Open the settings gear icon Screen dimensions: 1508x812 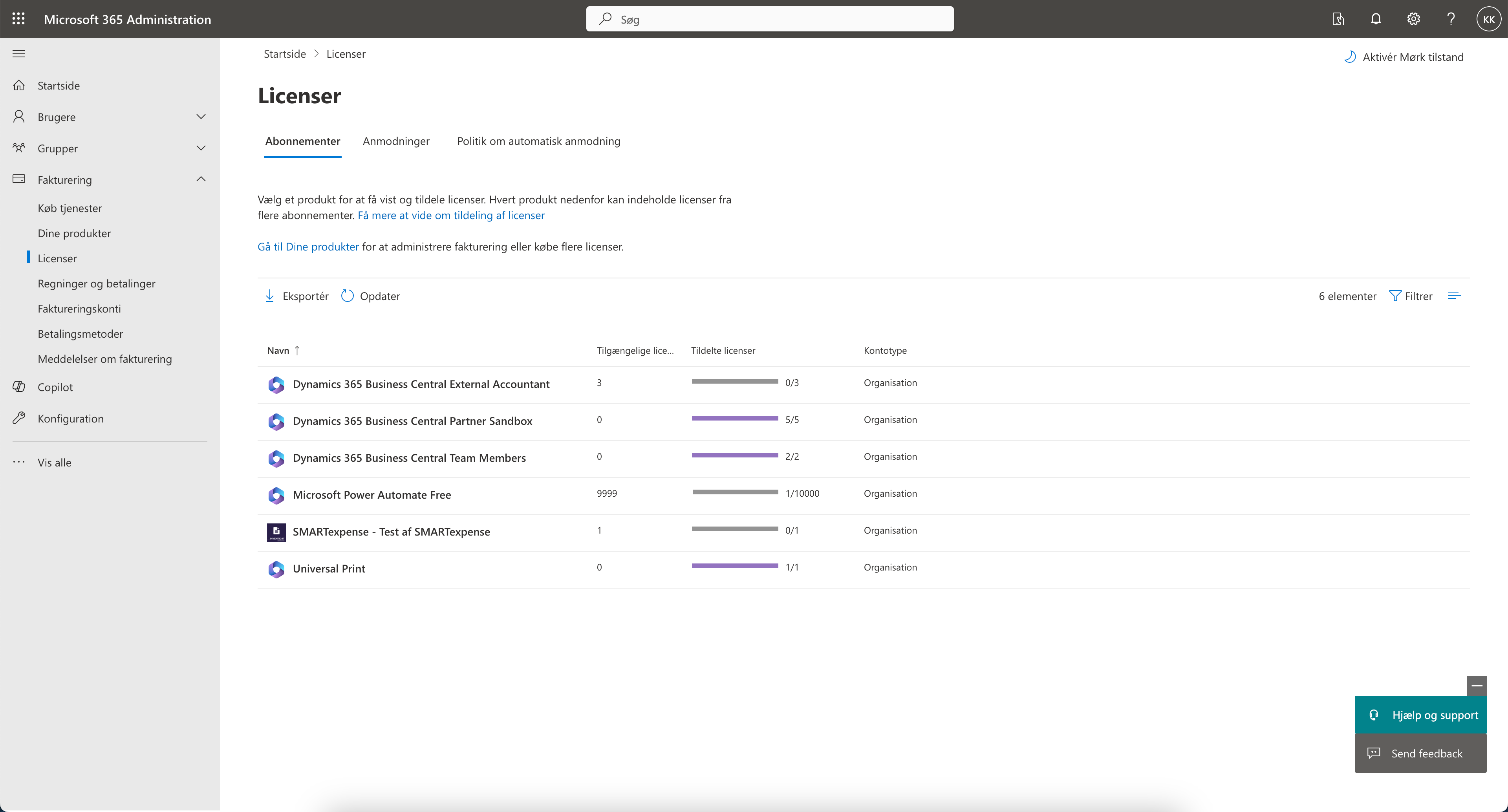(1413, 19)
